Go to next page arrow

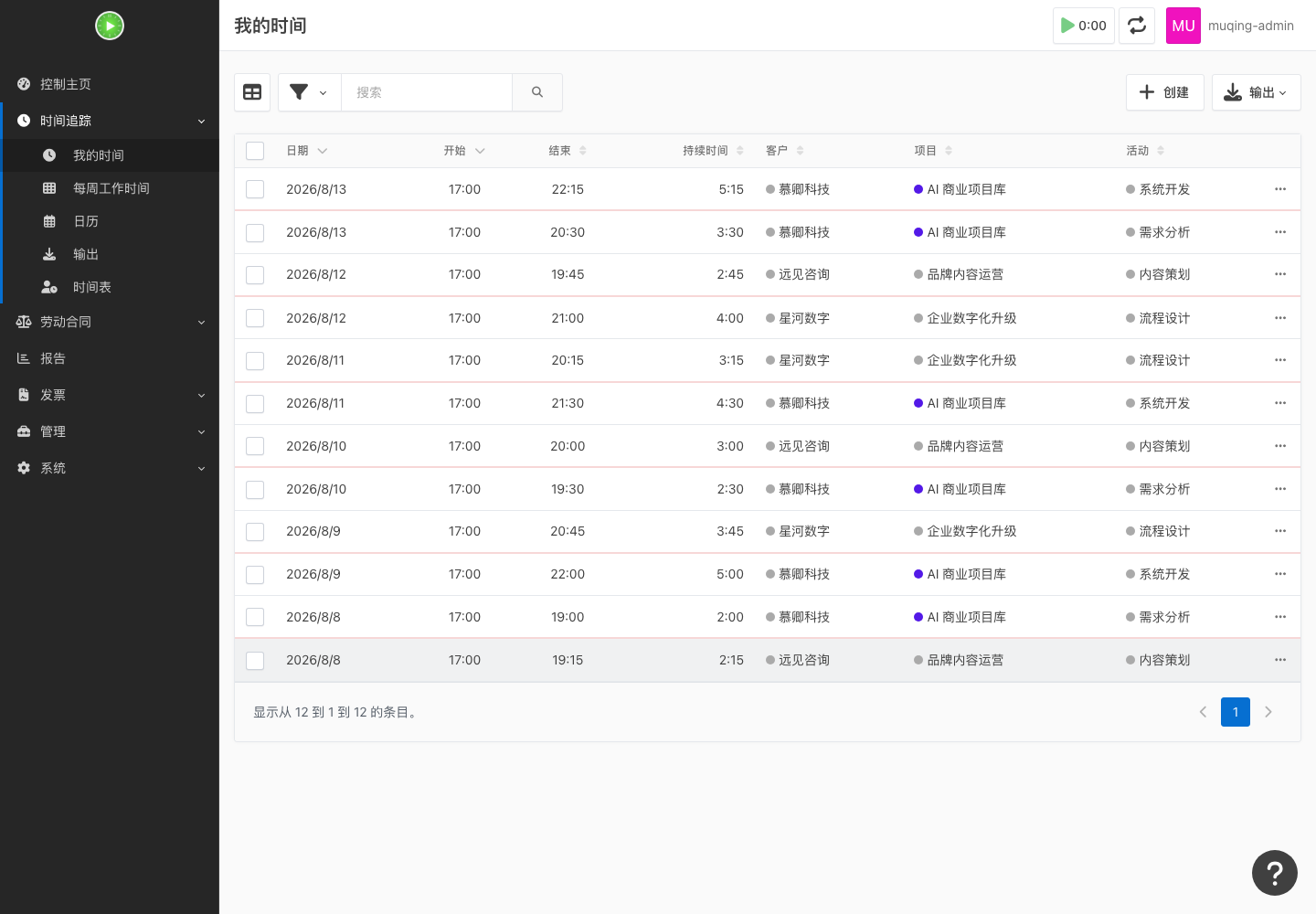pos(1268,712)
